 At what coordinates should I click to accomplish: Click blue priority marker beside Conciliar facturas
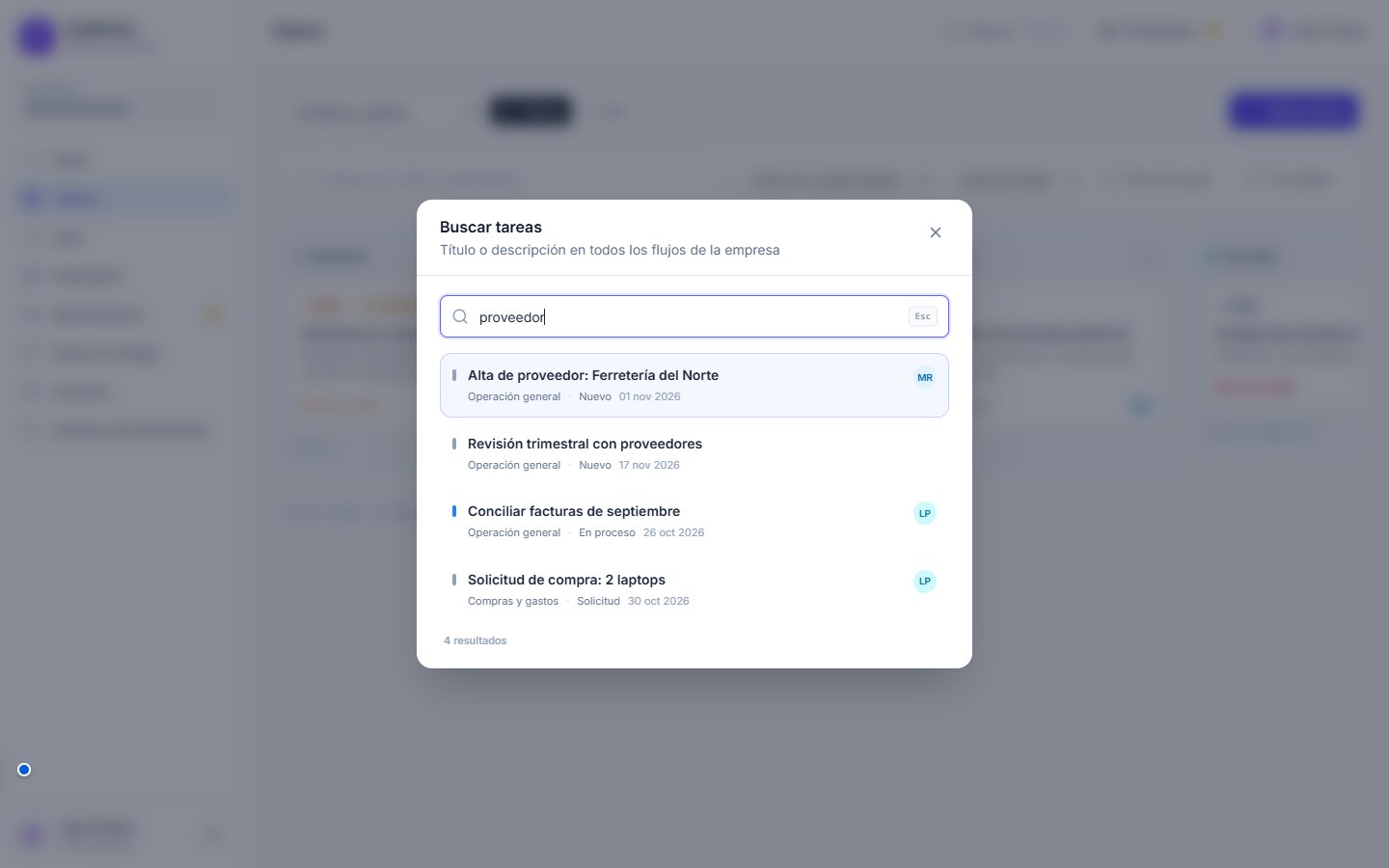coord(454,511)
